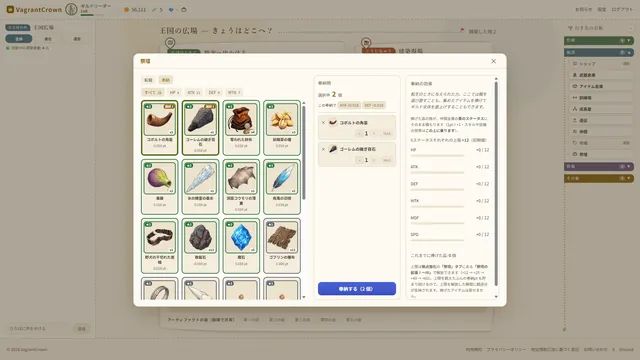
Task: Click the blue 奉納する (2個) button
Action: pyautogui.click(x=357, y=289)
